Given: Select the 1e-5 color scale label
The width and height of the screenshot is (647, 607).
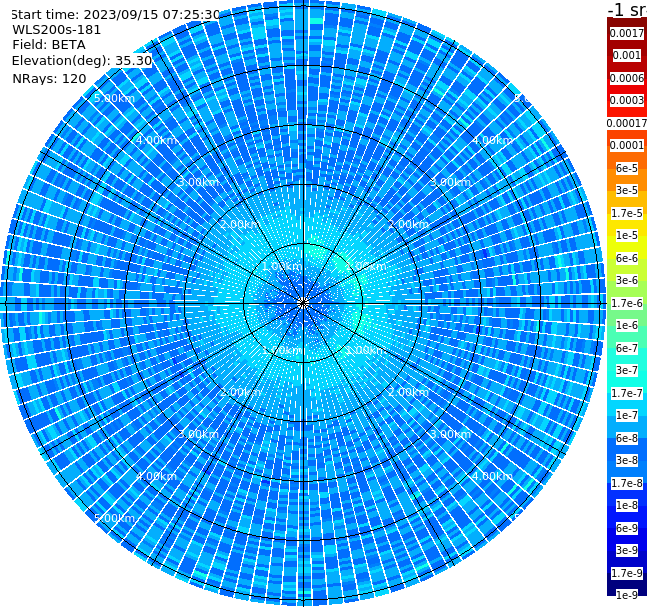Looking at the screenshot, I should tap(627, 235).
